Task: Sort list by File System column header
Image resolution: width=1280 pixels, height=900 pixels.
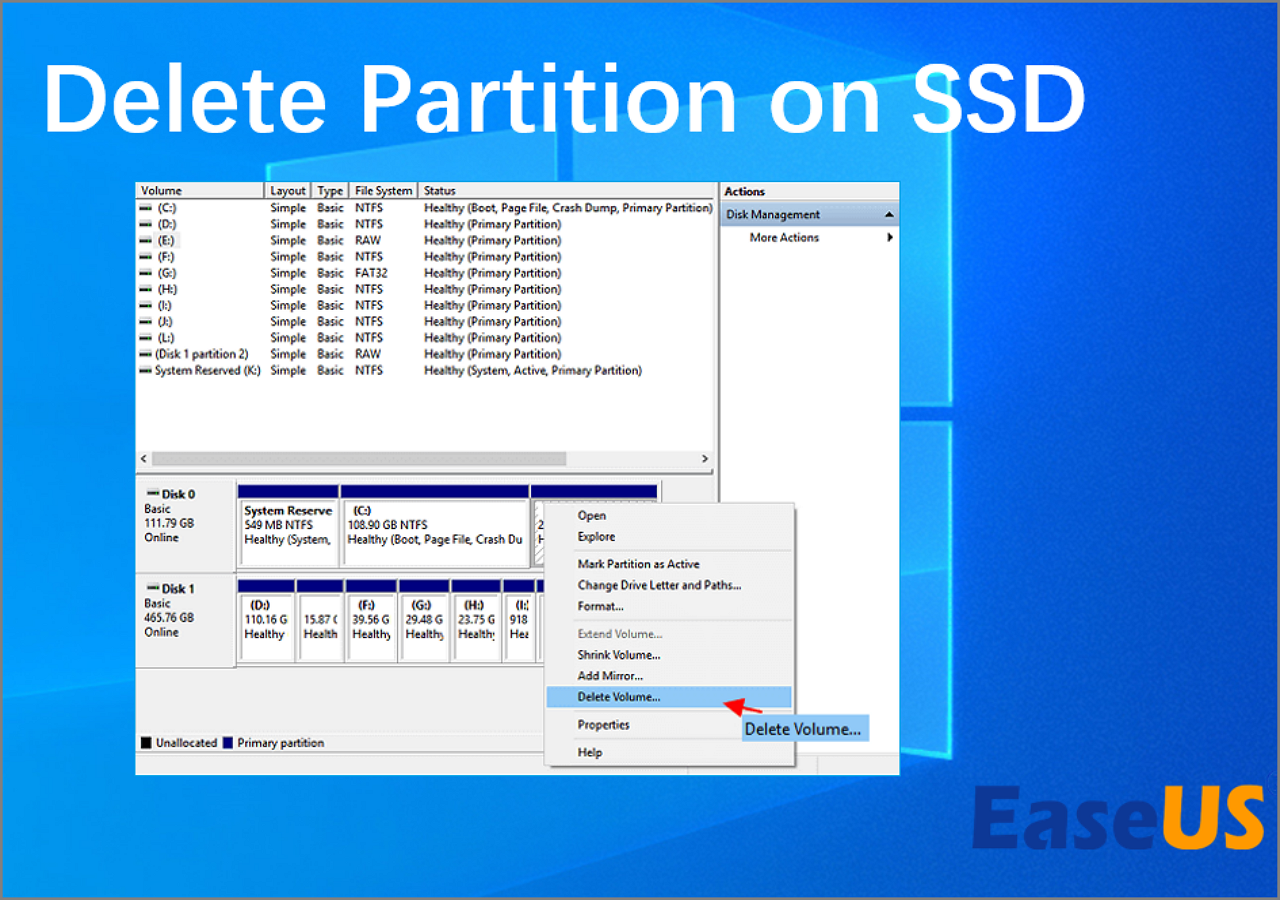Action: 384,191
